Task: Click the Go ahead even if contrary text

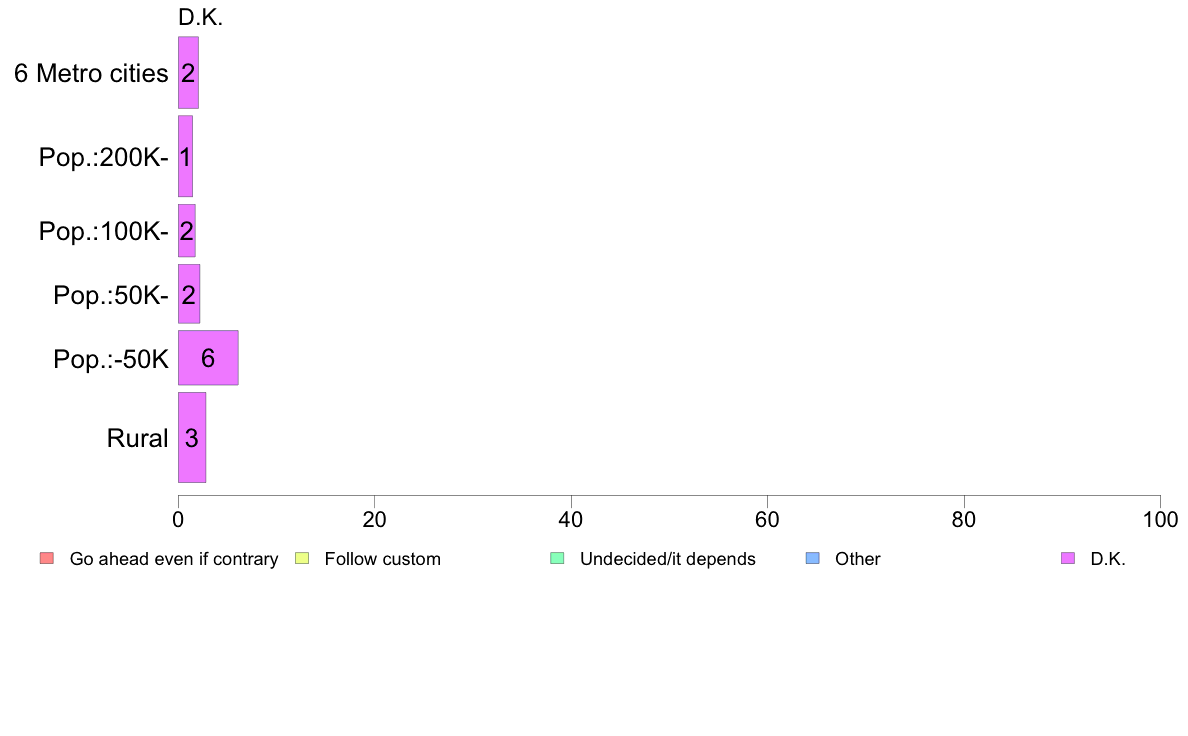Action: [x=174, y=559]
